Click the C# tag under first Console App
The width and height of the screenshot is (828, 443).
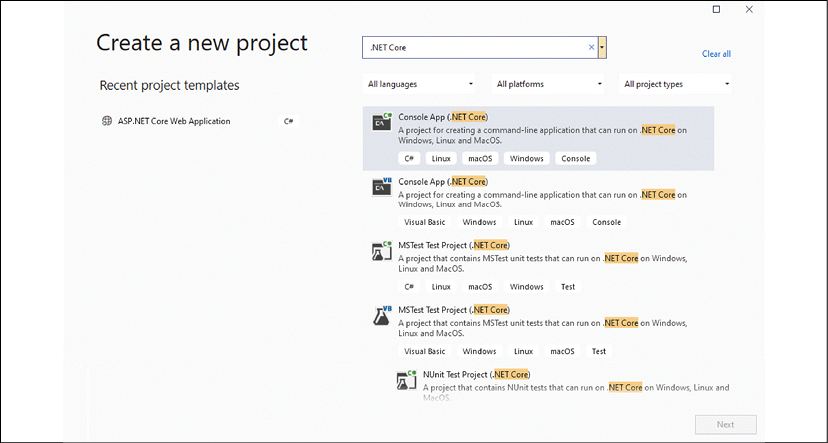click(x=409, y=158)
